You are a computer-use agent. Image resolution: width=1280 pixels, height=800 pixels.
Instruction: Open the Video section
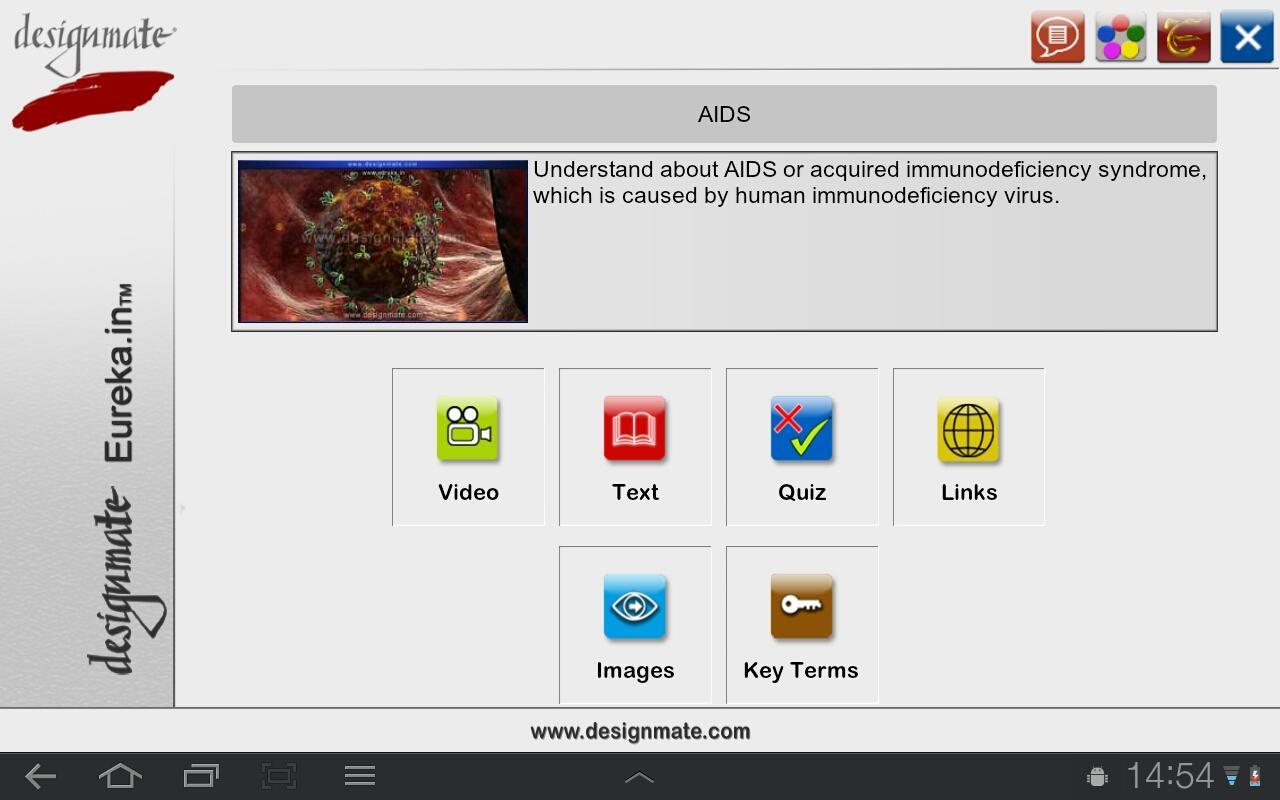467,446
